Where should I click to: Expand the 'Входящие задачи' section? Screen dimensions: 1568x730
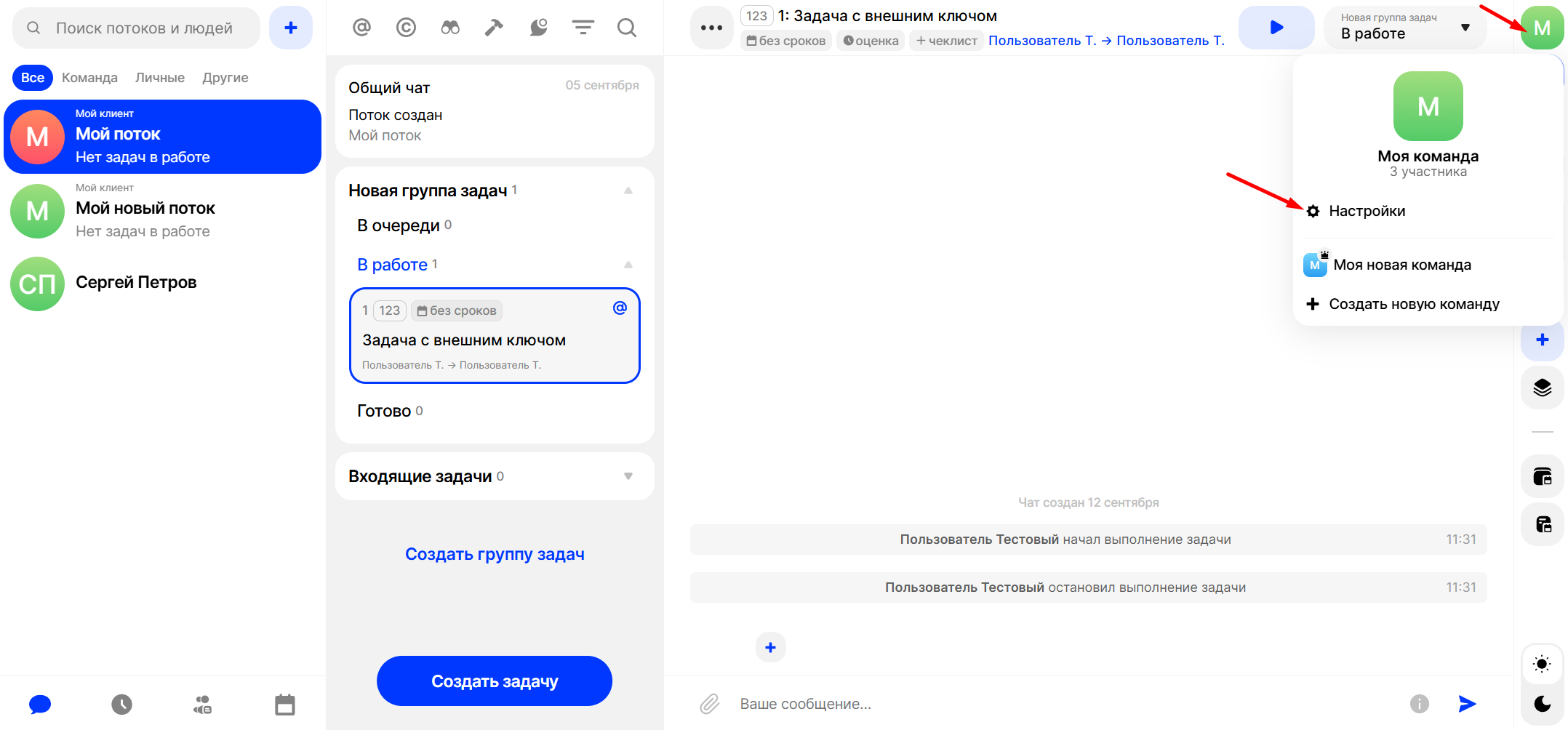pos(628,476)
